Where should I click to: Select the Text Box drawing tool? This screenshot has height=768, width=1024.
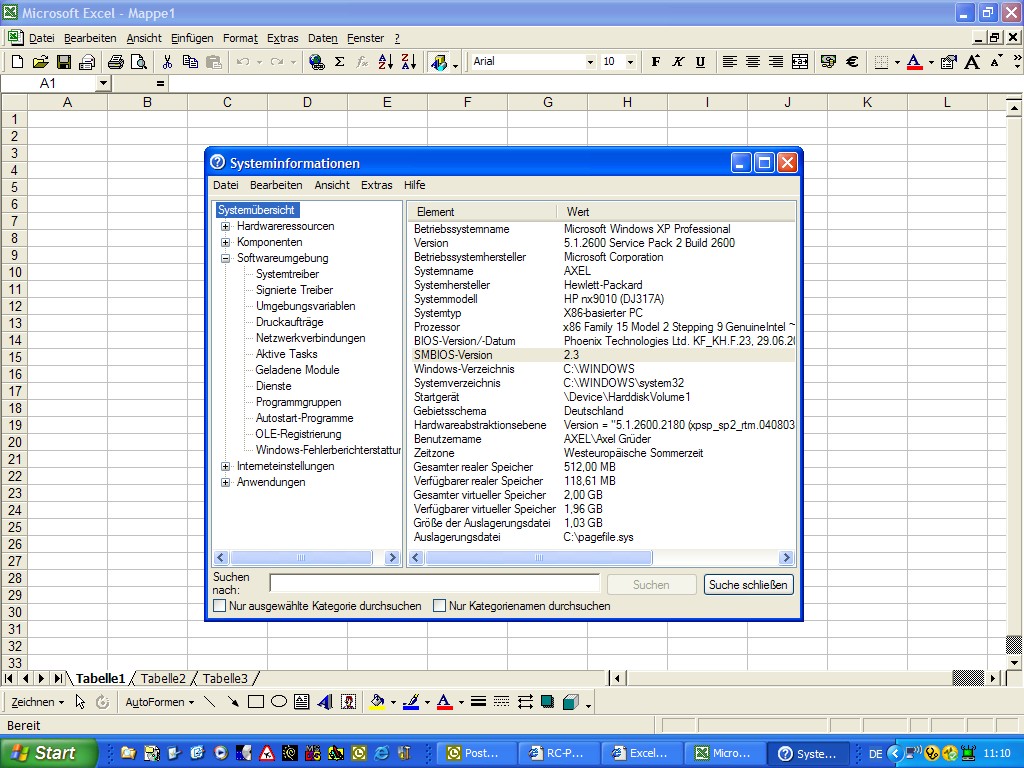(x=301, y=702)
